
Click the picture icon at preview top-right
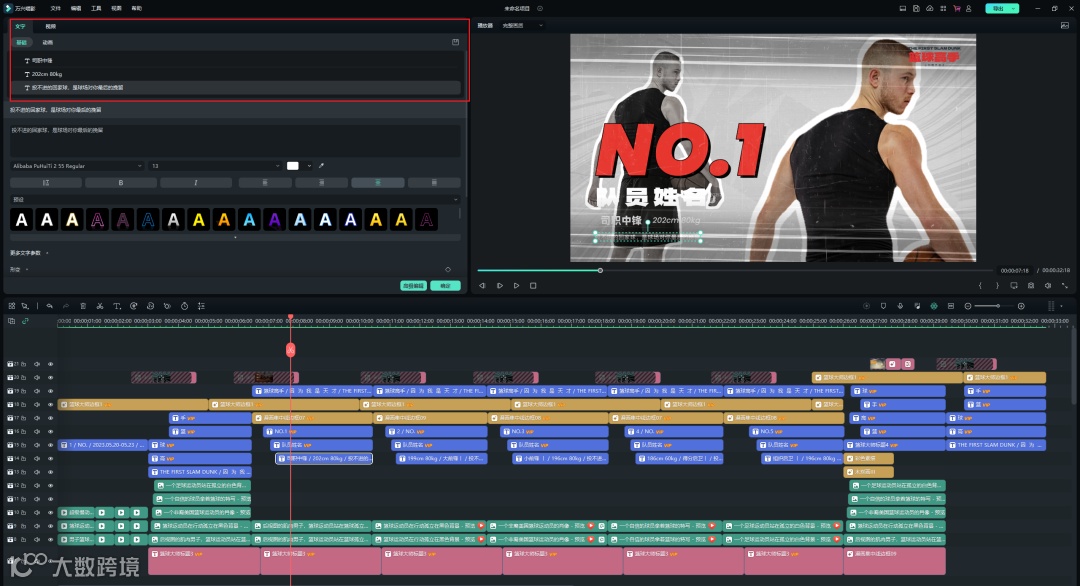pos(1065,25)
